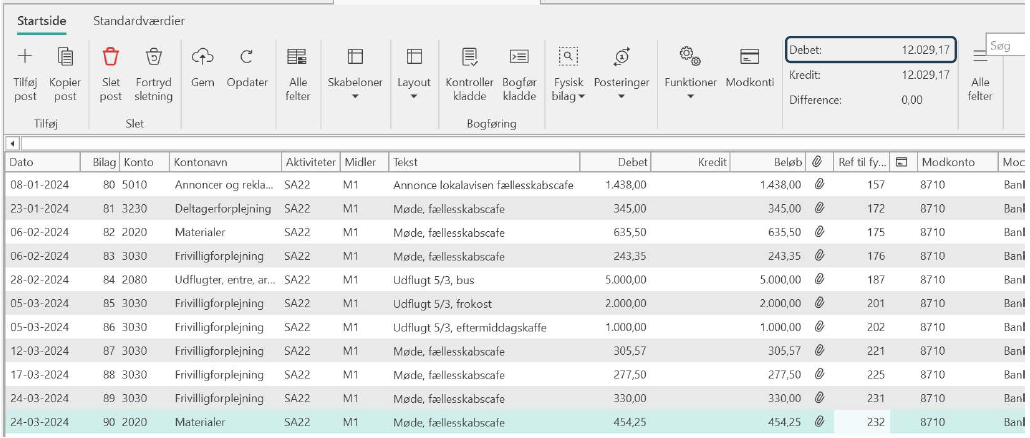Click Kontonavn cell 'Deltagerforplejning'

[225, 209]
